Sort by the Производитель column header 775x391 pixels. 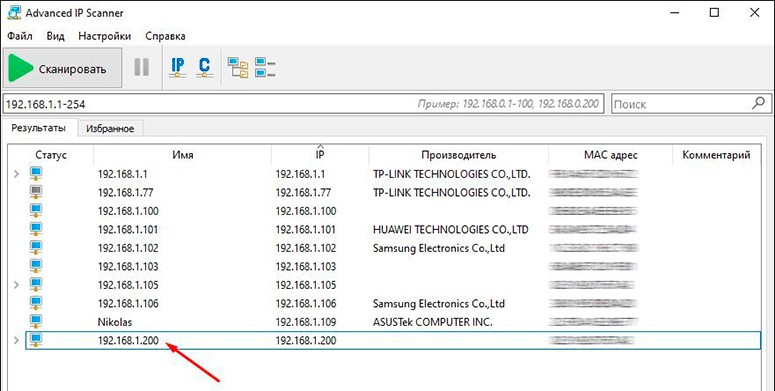458,155
